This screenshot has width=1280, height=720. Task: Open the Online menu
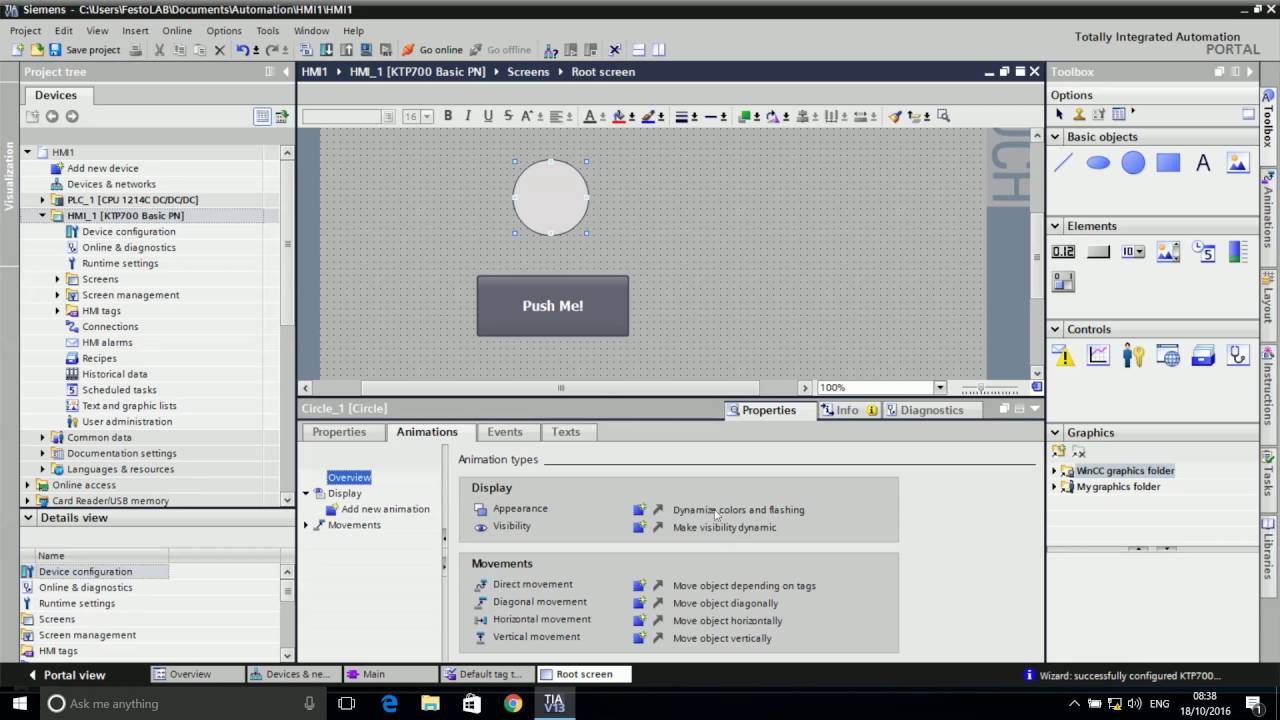tap(177, 31)
